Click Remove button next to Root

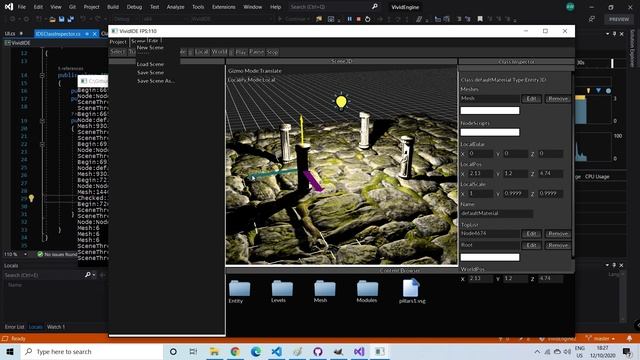click(x=558, y=245)
